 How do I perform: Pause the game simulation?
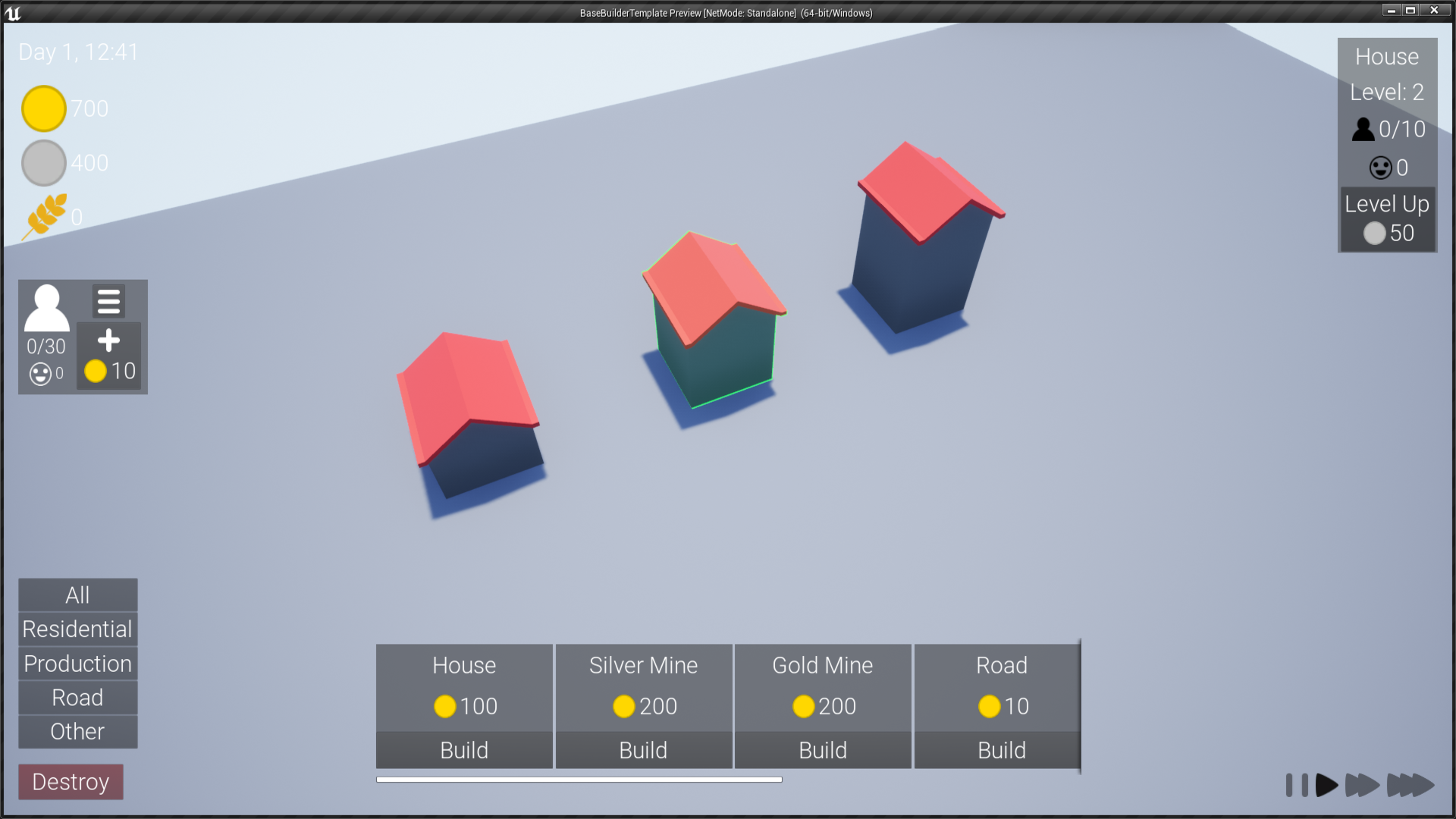(x=1297, y=786)
